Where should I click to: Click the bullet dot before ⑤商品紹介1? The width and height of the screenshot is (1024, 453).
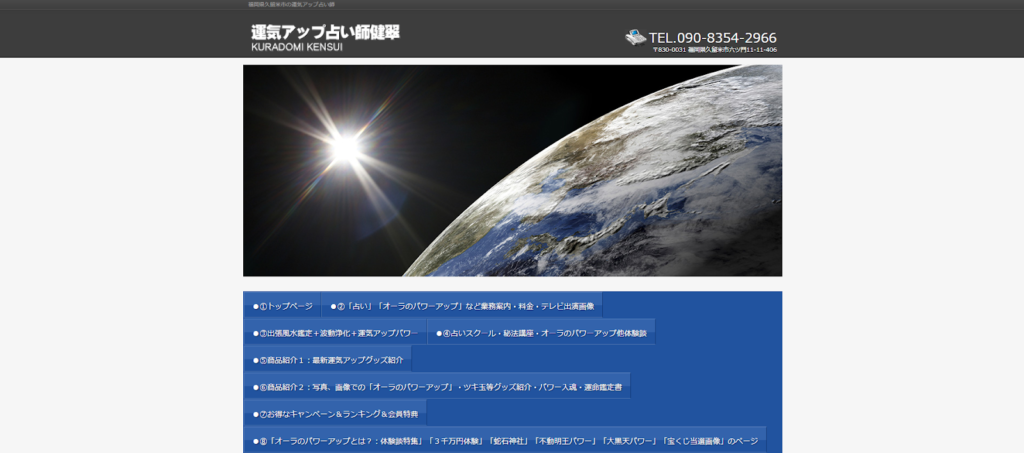(255, 360)
